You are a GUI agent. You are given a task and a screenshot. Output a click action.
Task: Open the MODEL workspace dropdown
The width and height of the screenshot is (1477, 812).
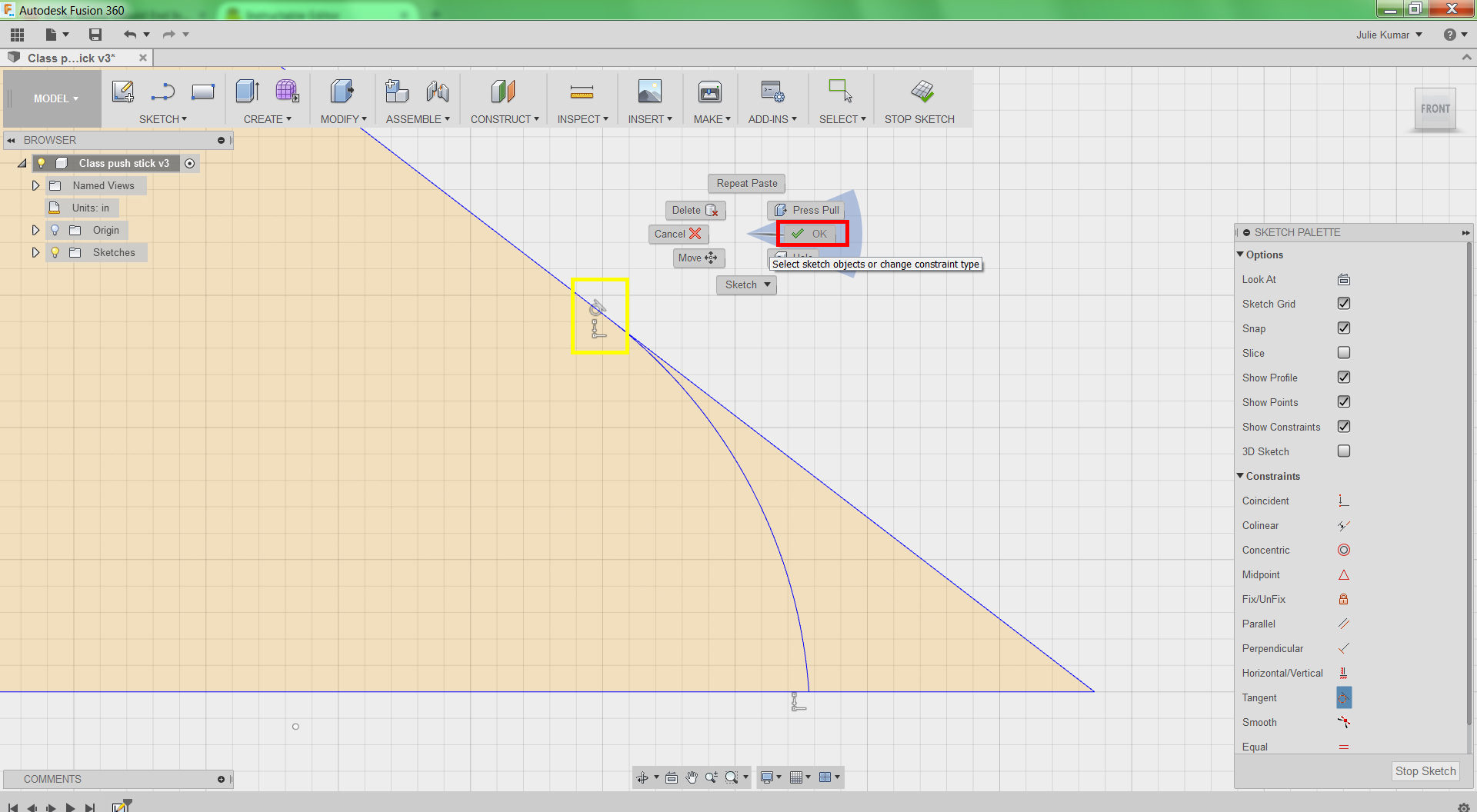(55, 98)
